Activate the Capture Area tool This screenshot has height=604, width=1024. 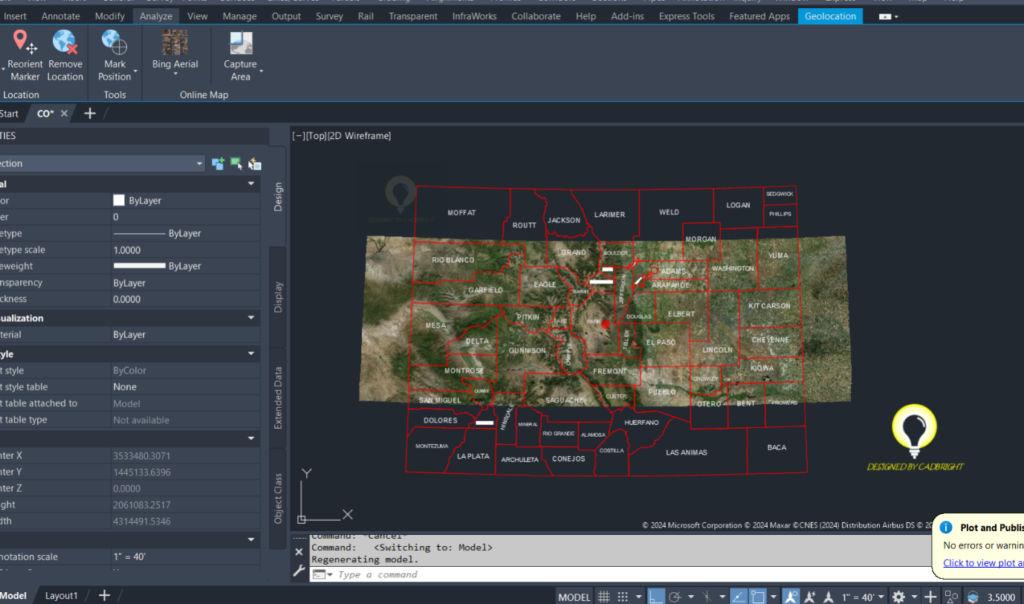(x=241, y=50)
